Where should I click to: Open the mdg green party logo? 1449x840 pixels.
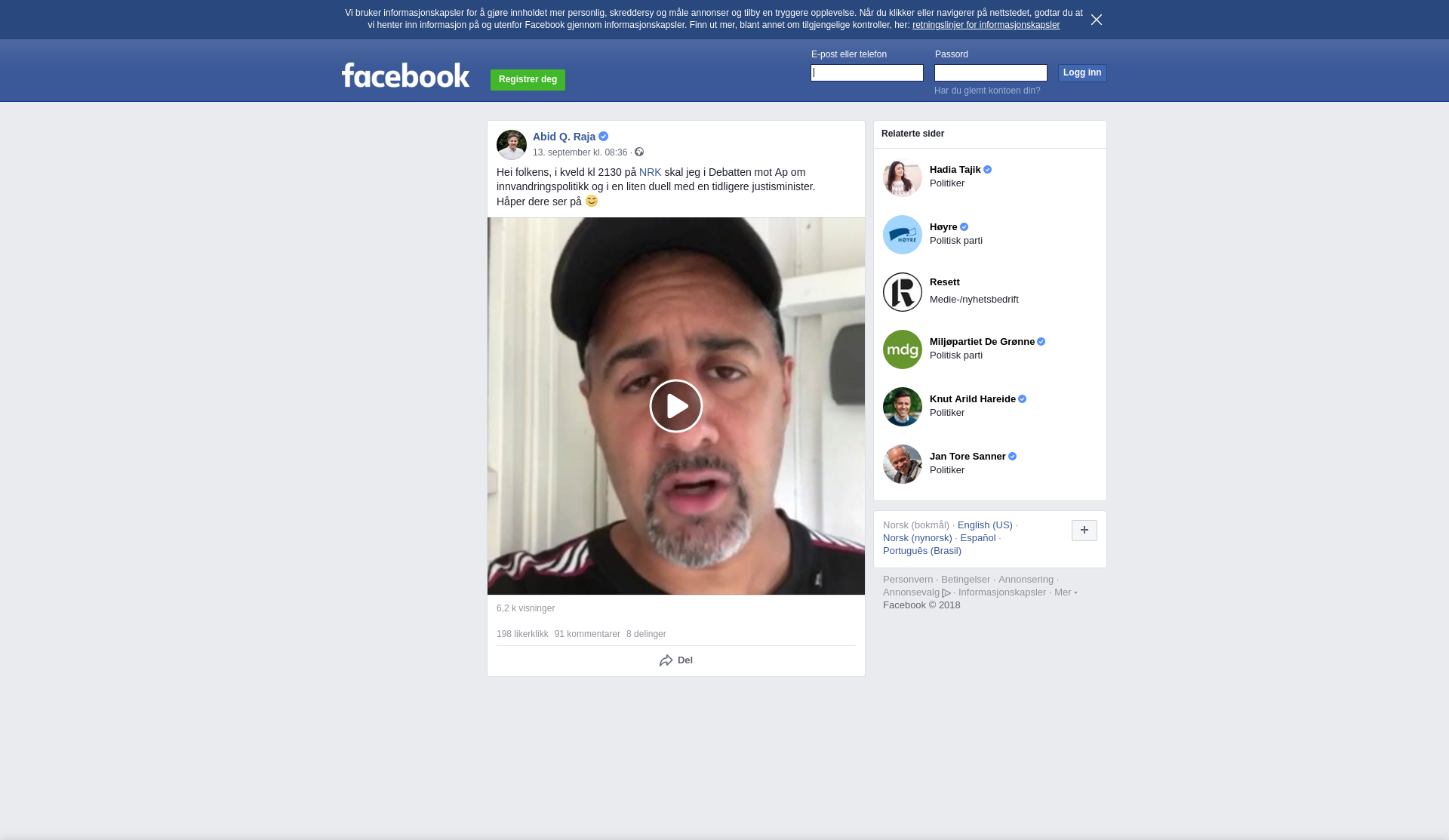point(902,349)
